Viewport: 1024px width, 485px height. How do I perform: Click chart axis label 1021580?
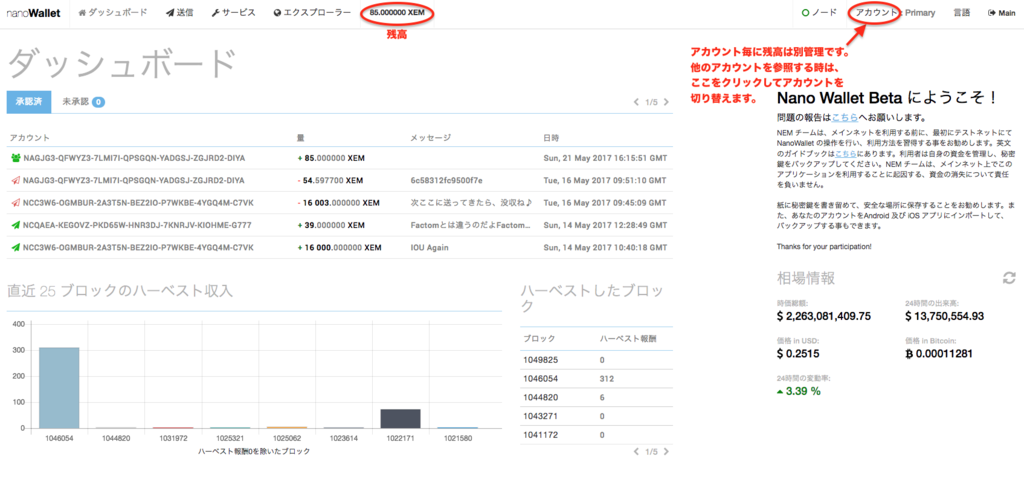coord(457,439)
